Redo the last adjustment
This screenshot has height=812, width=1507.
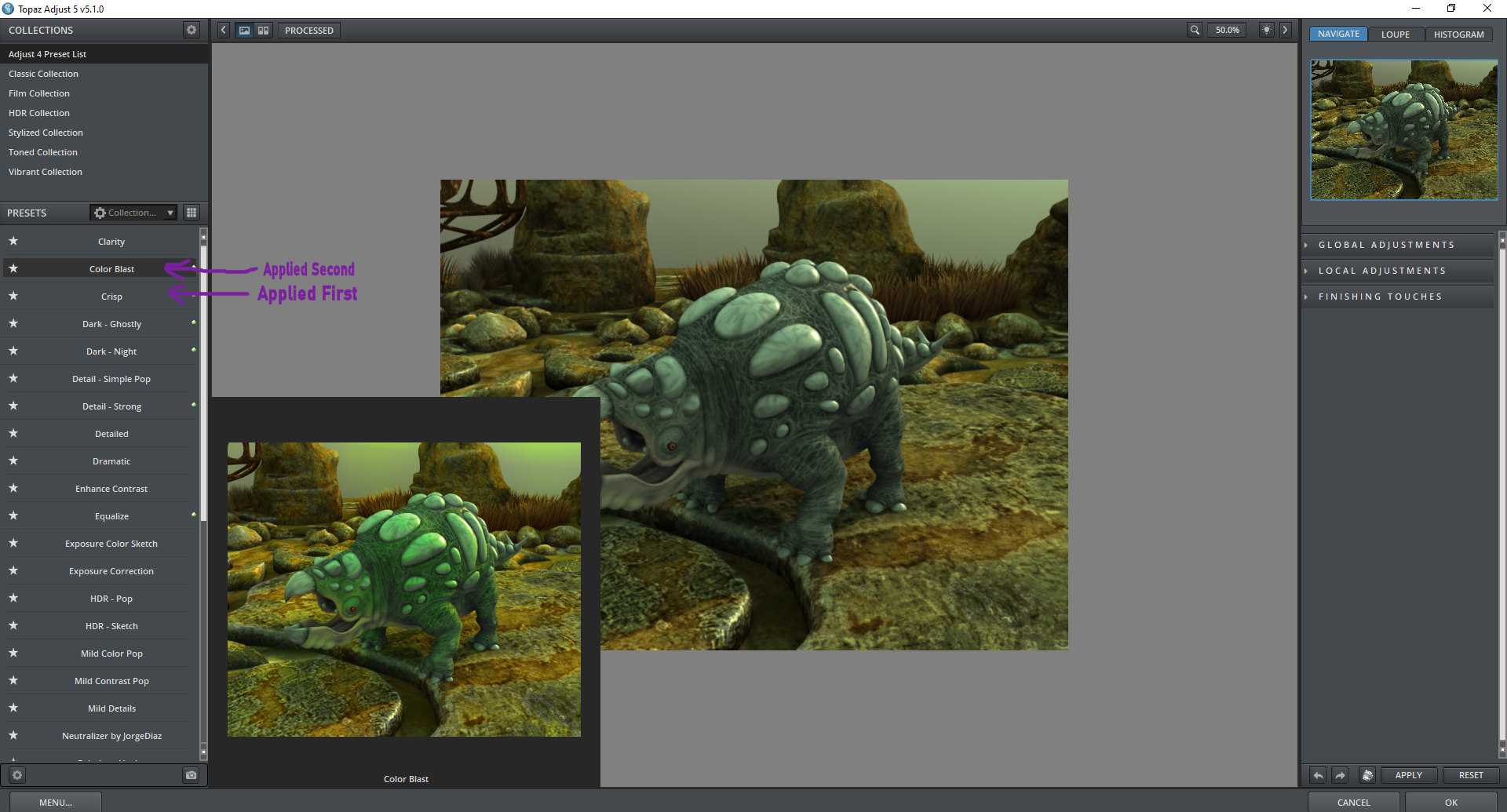tap(1341, 775)
